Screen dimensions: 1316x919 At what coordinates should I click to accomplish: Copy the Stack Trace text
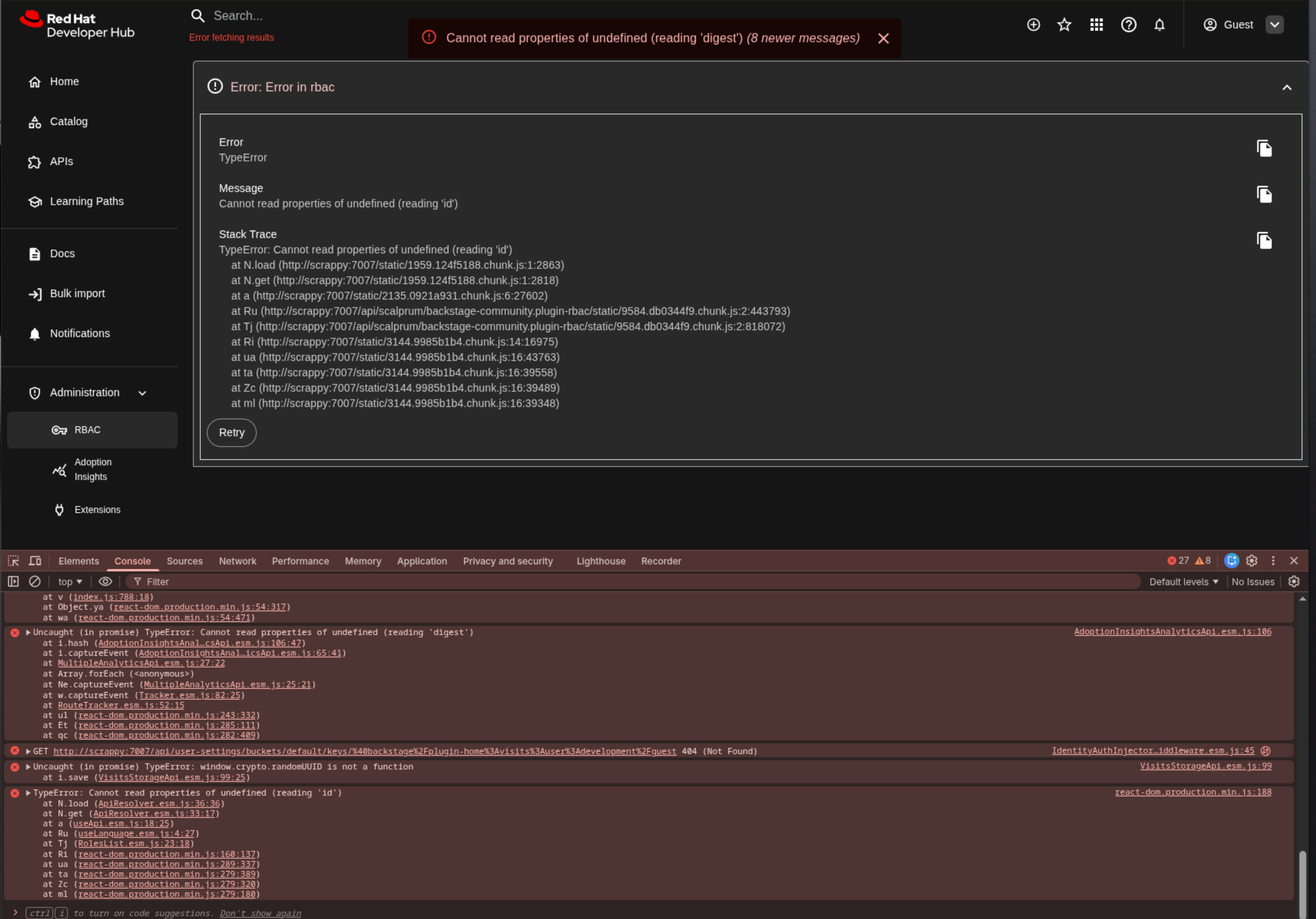pyautogui.click(x=1264, y=240)
